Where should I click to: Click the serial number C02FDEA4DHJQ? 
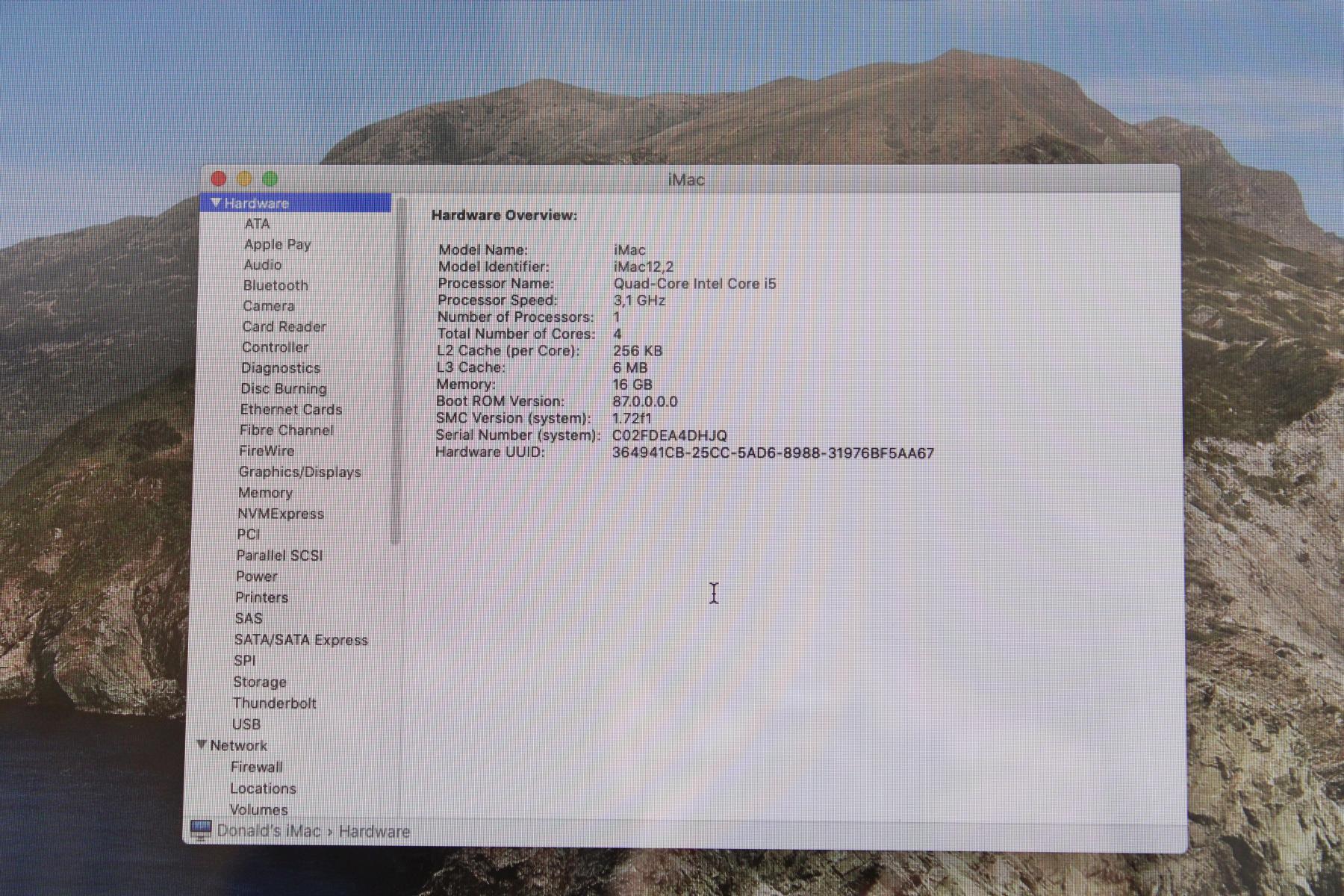coord(670,435)
